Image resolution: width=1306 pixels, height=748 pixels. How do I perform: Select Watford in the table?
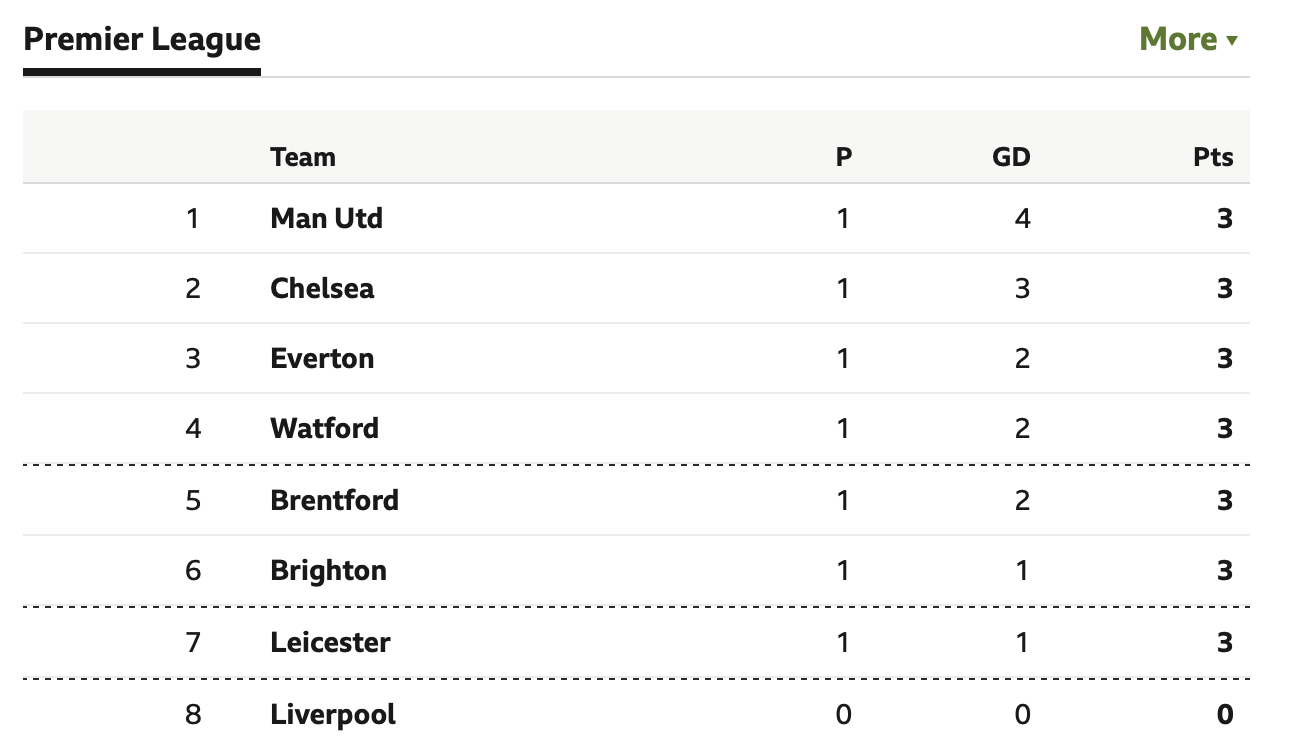[325, 428]
